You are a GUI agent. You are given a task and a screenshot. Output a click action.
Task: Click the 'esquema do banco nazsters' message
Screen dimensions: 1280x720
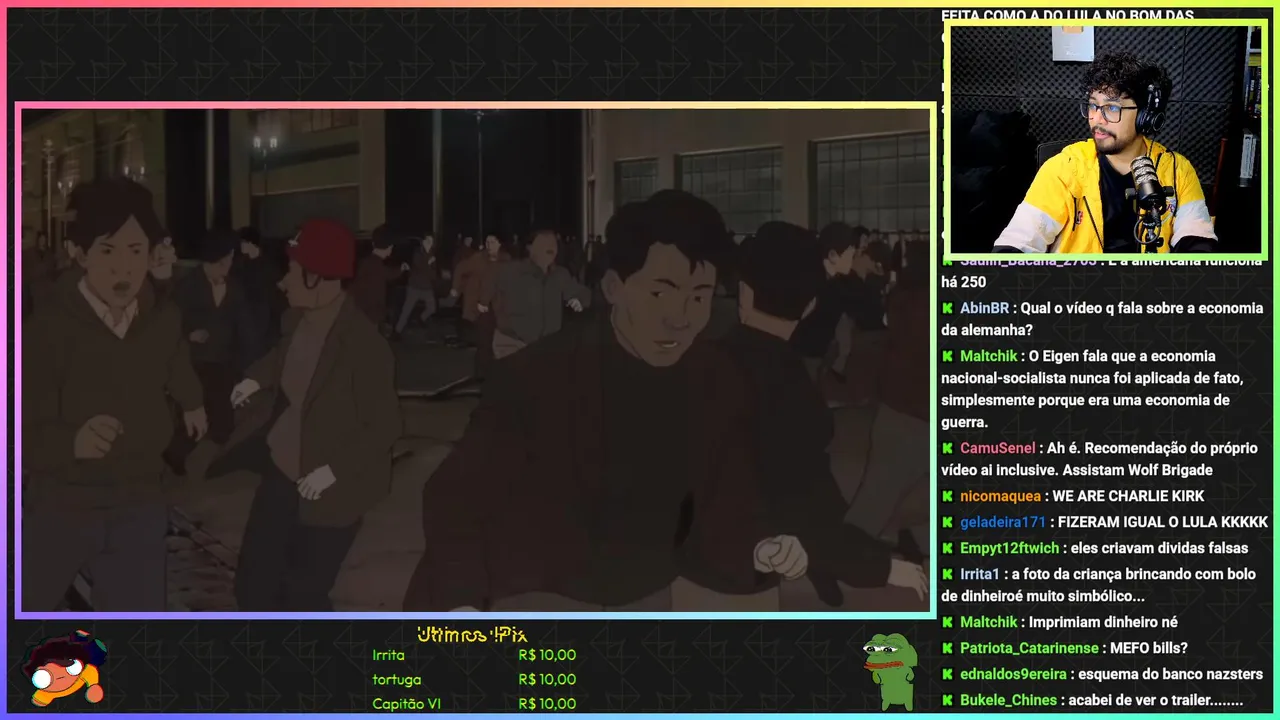tap(1170, 674)
